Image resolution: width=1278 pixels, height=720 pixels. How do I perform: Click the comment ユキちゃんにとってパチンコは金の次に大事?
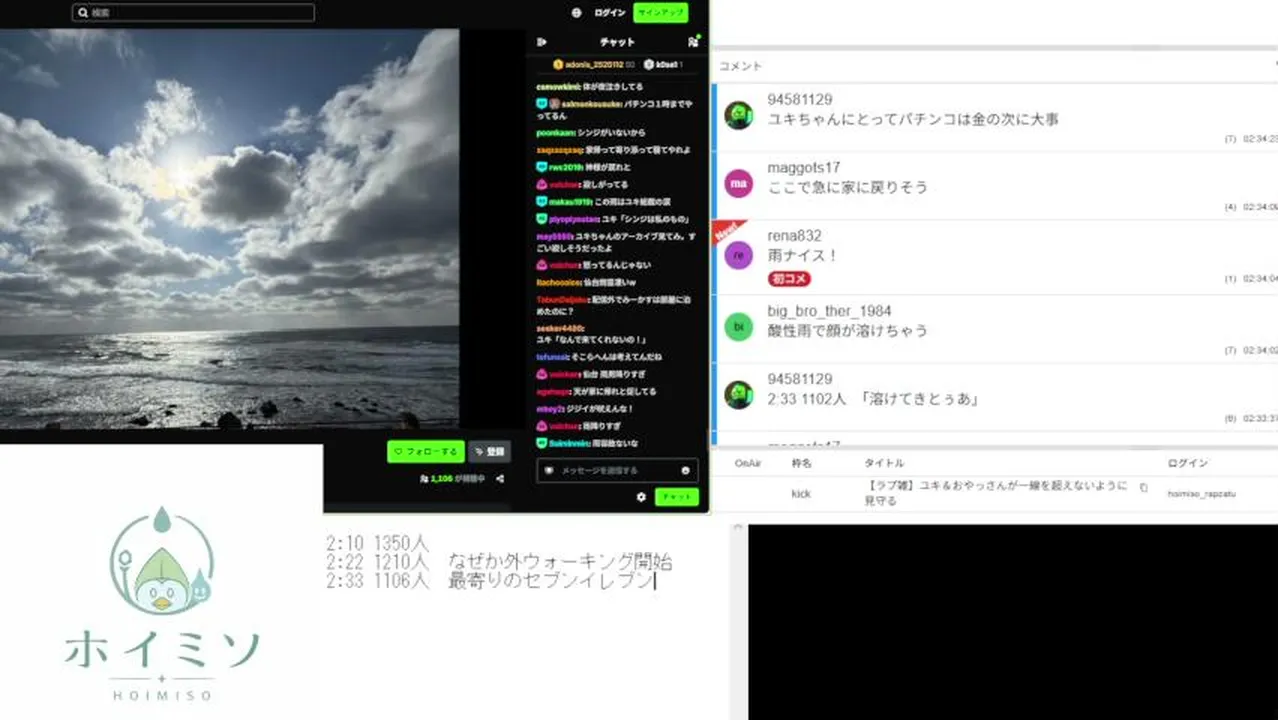pos(913,119)
